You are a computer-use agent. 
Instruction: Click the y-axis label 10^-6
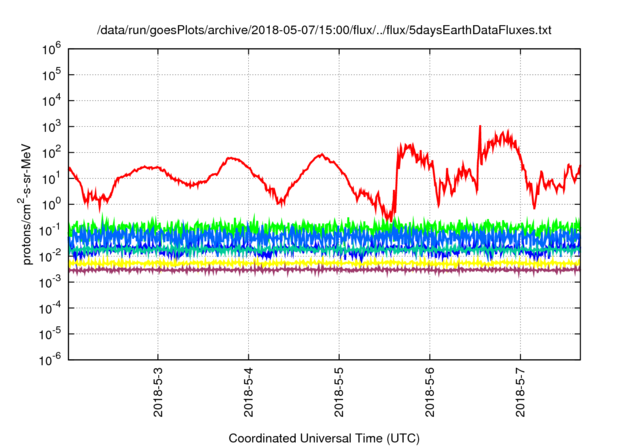click(51, 360)
